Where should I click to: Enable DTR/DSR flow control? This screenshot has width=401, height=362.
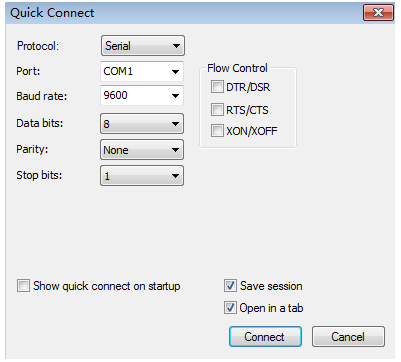217,87
